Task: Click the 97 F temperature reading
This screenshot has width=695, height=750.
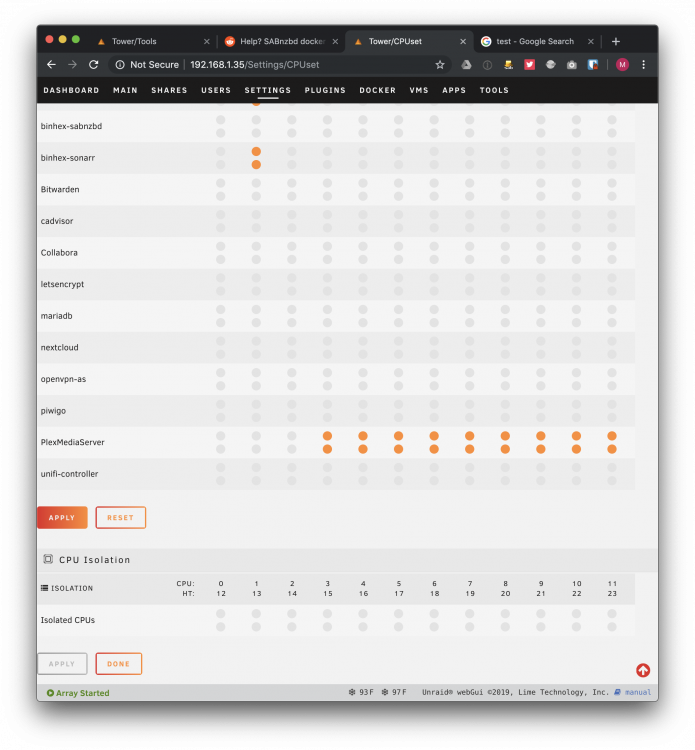Action: [x=399, y=692]
